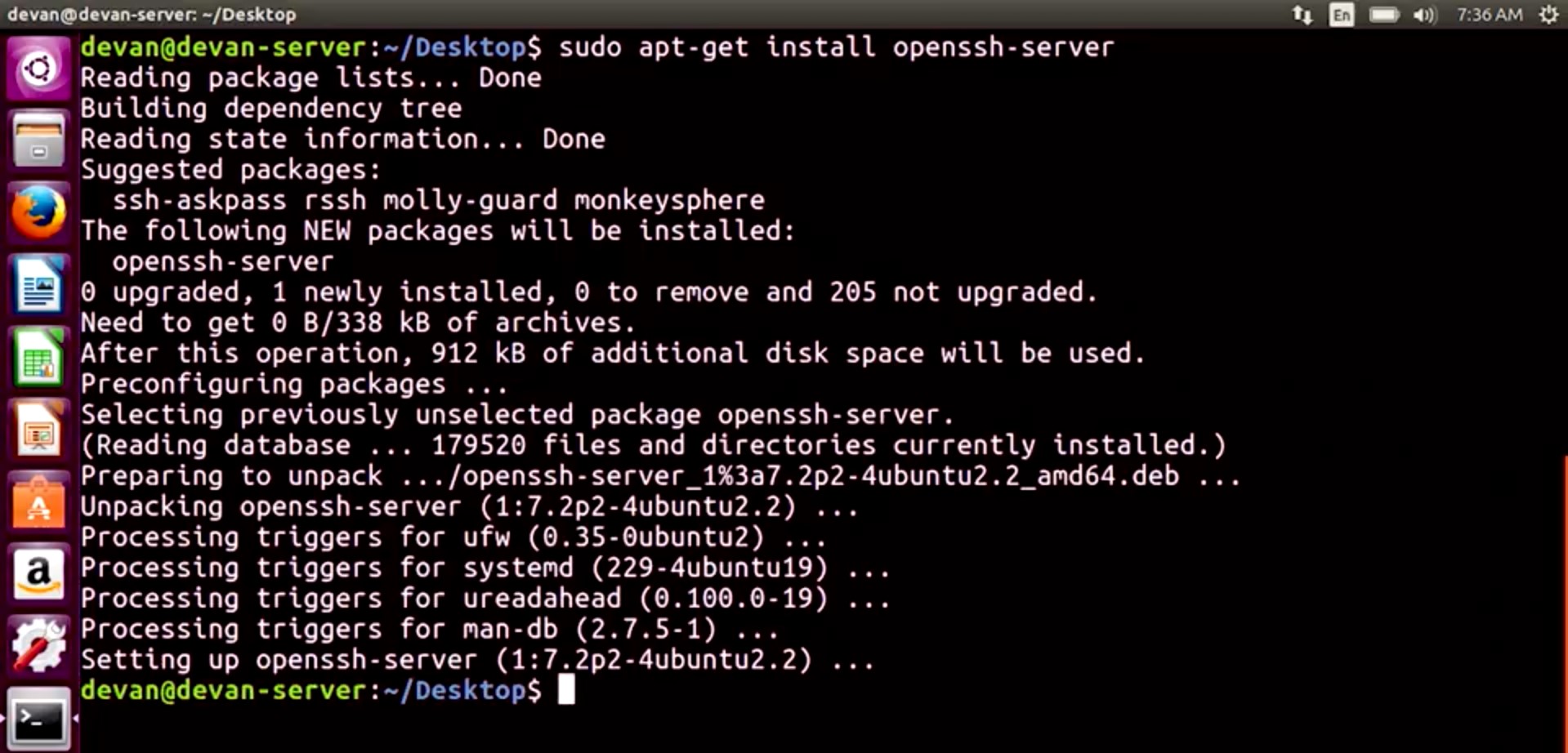
Task: Open LibreOffice Writer from the launcher
Action: pyautogui.click(x=38, y=285)
